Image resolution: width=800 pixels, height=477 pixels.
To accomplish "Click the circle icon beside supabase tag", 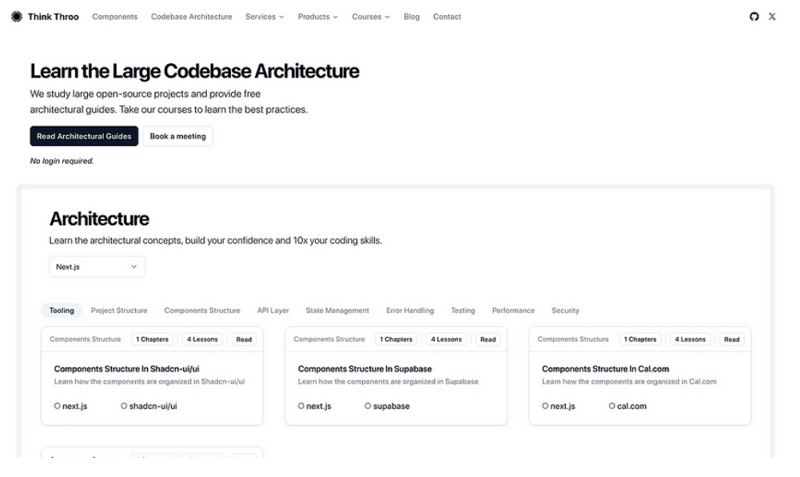I will click(368, 406).
